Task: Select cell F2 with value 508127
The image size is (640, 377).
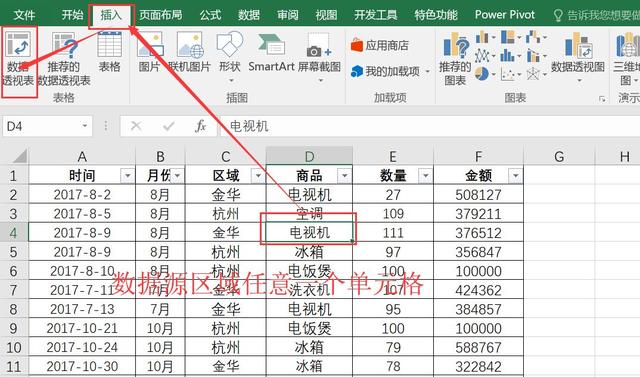Action: [x=478, y=195]
